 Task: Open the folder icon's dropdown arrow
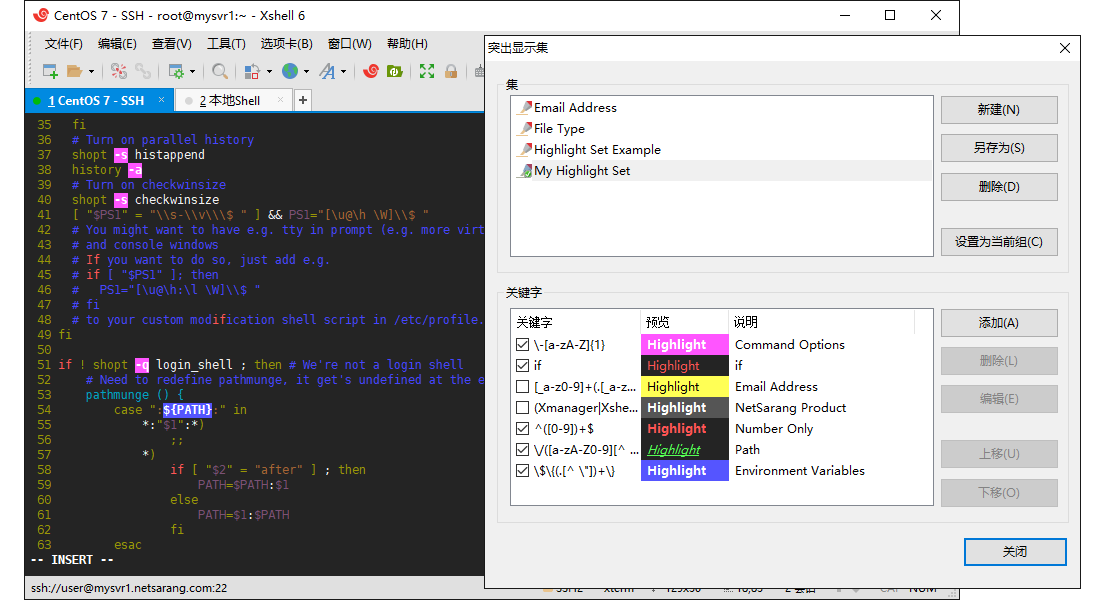click(92, 70)
